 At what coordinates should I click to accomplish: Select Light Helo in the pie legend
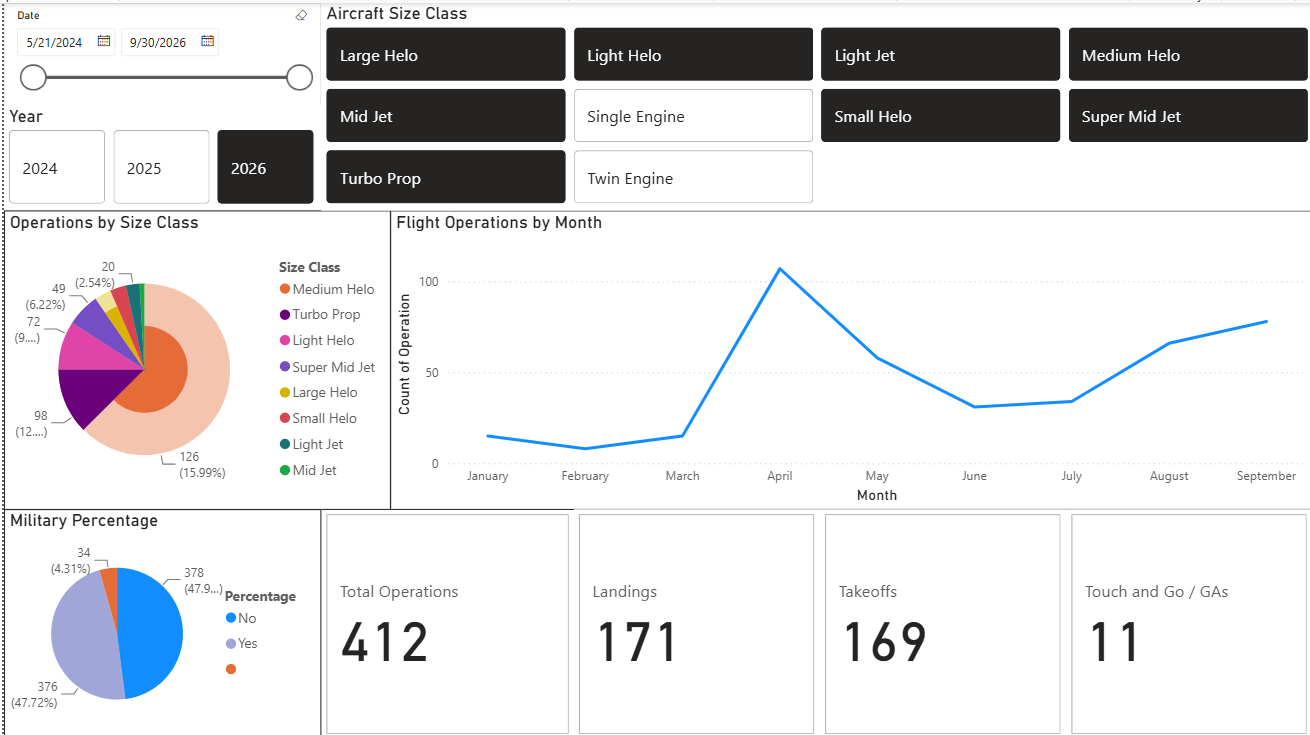coord(317,341)
